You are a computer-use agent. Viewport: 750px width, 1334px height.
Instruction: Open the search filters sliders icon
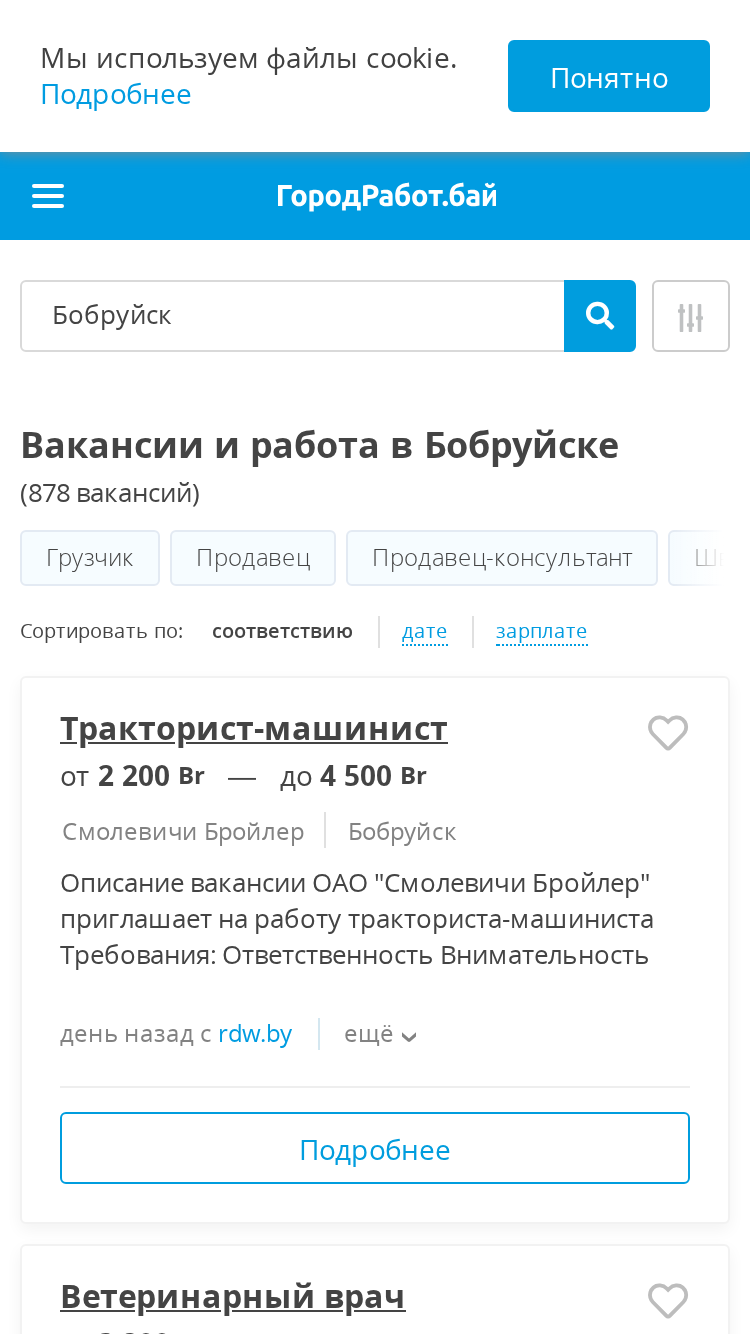pyautogui.click(x=691, y=316)
